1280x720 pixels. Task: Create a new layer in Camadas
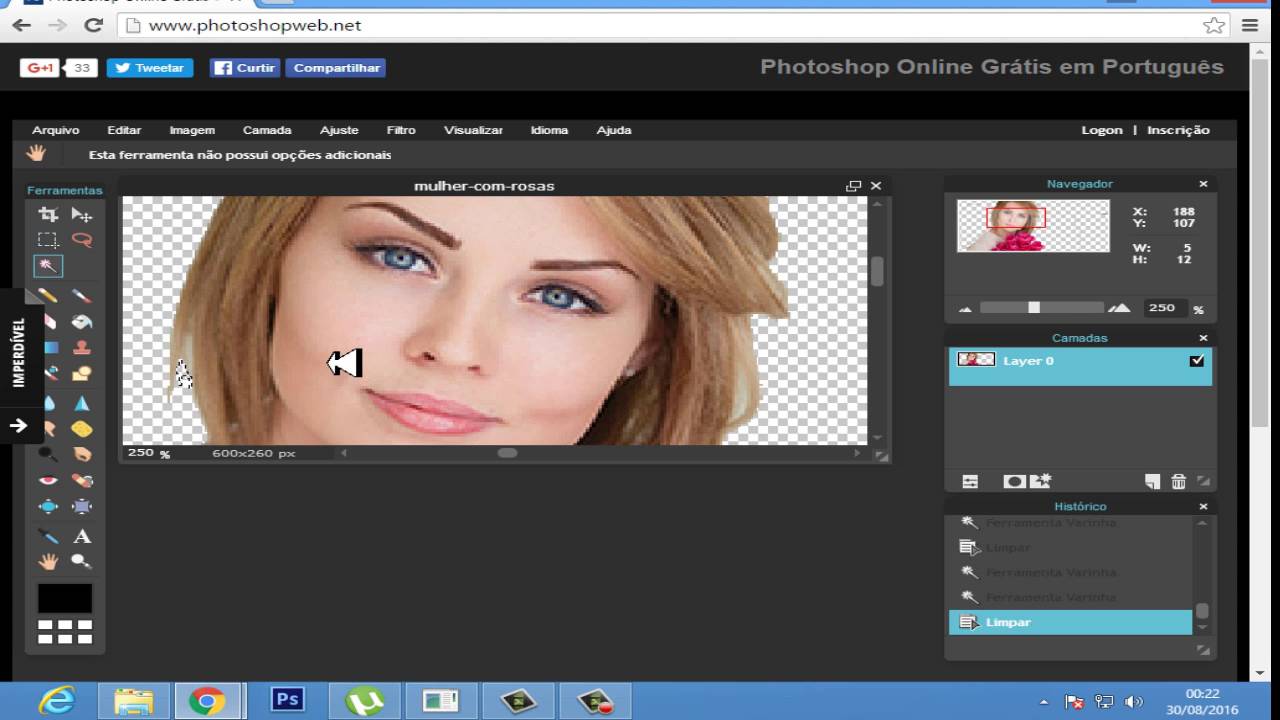coord(1152,482)
